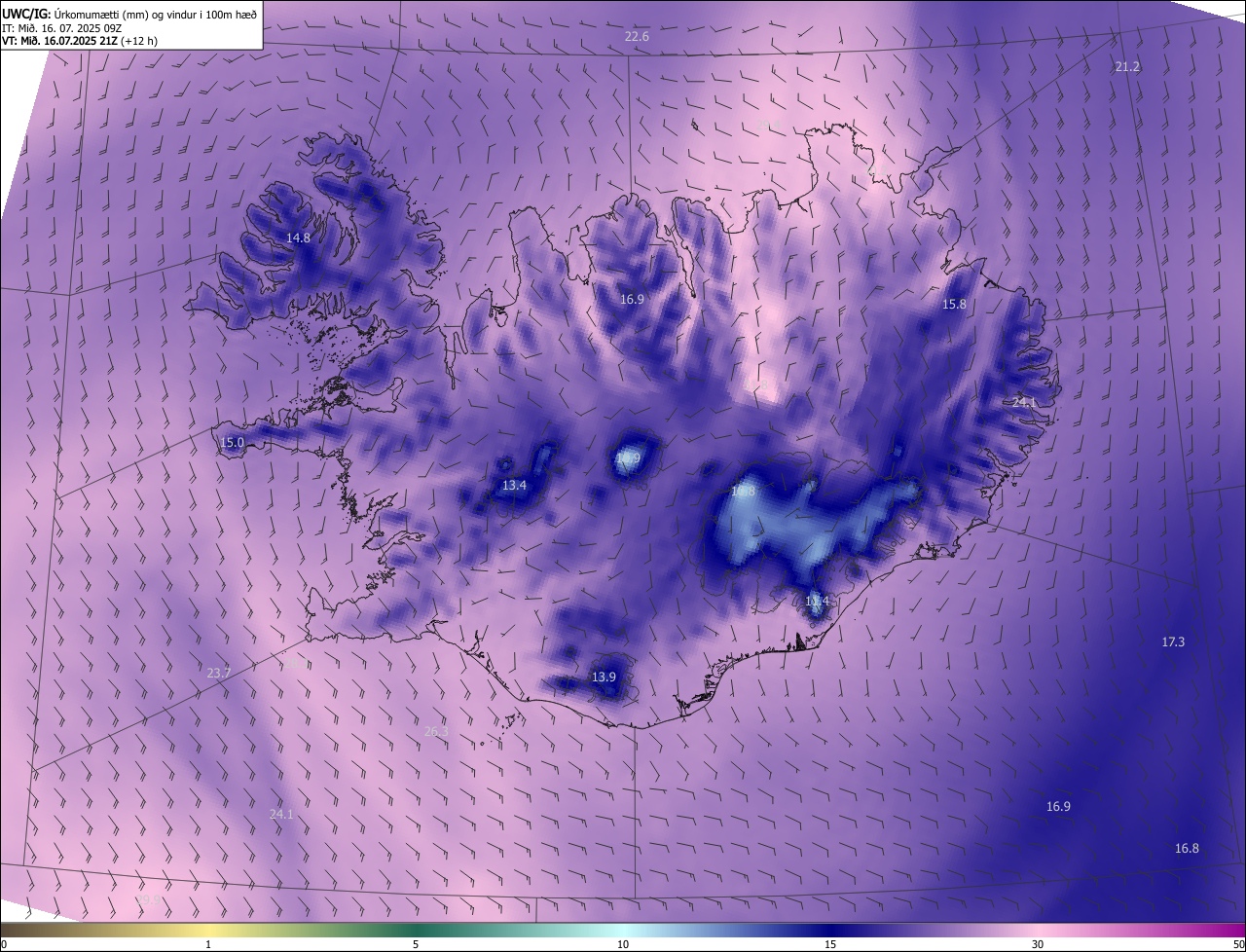Click the legend tick label 1

[x=208, y=944]
